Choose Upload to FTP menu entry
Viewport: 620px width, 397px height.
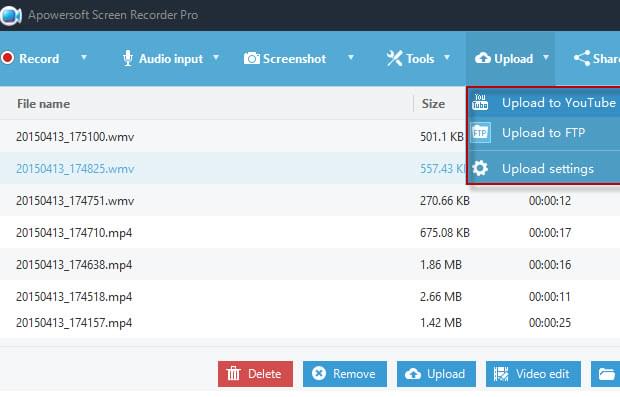click(x=544, y=133)
